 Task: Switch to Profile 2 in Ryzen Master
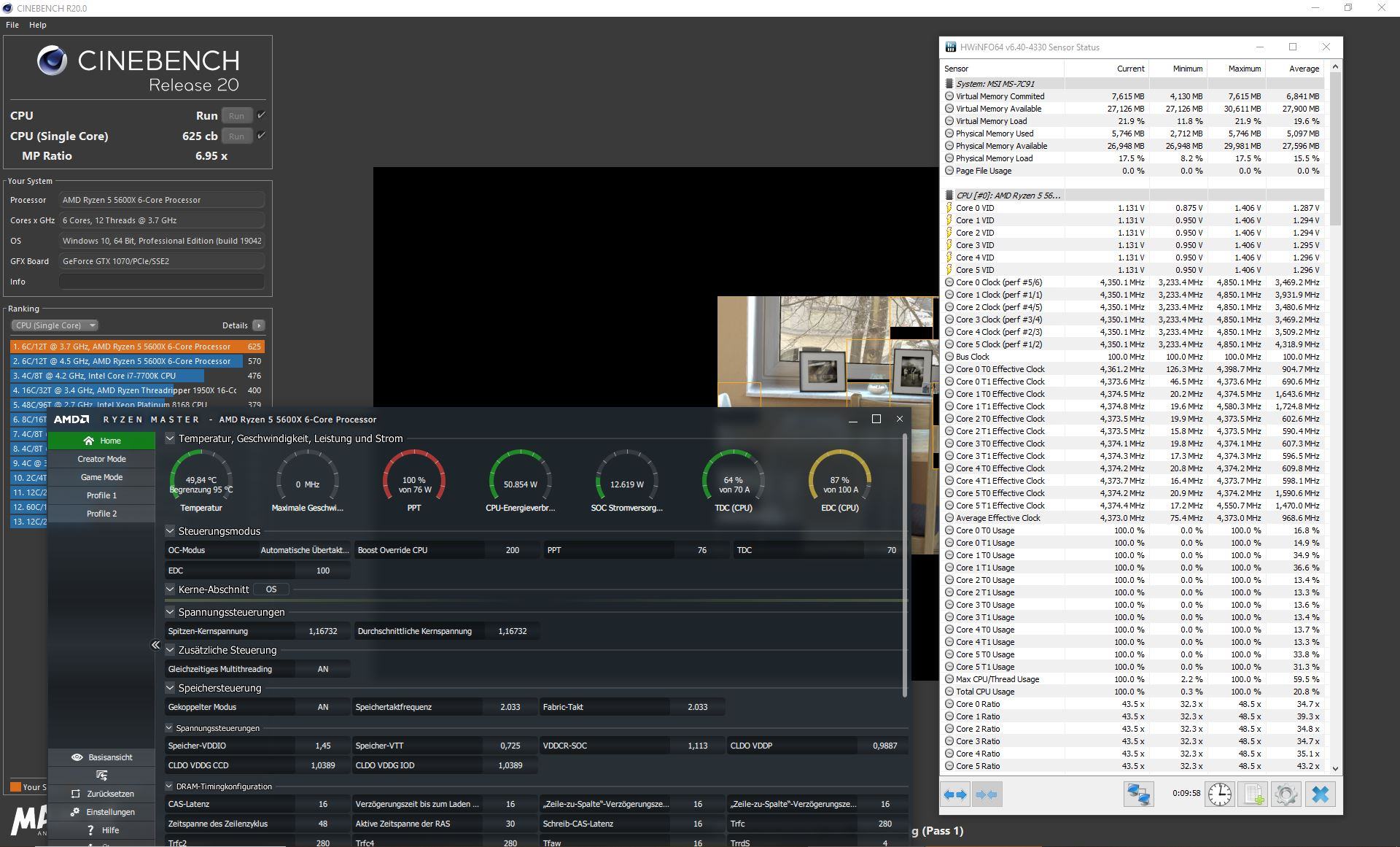click(101, 514)
